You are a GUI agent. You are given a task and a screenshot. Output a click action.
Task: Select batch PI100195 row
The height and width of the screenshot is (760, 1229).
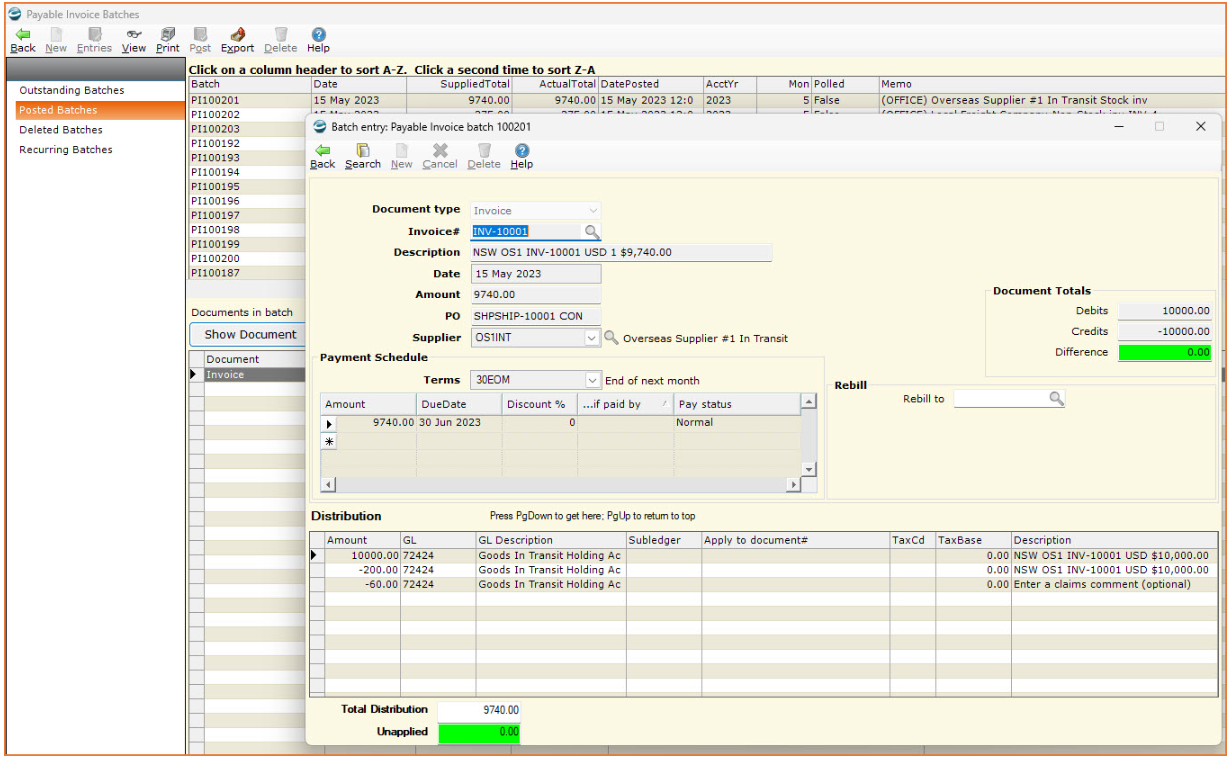[x=247, y=187]
